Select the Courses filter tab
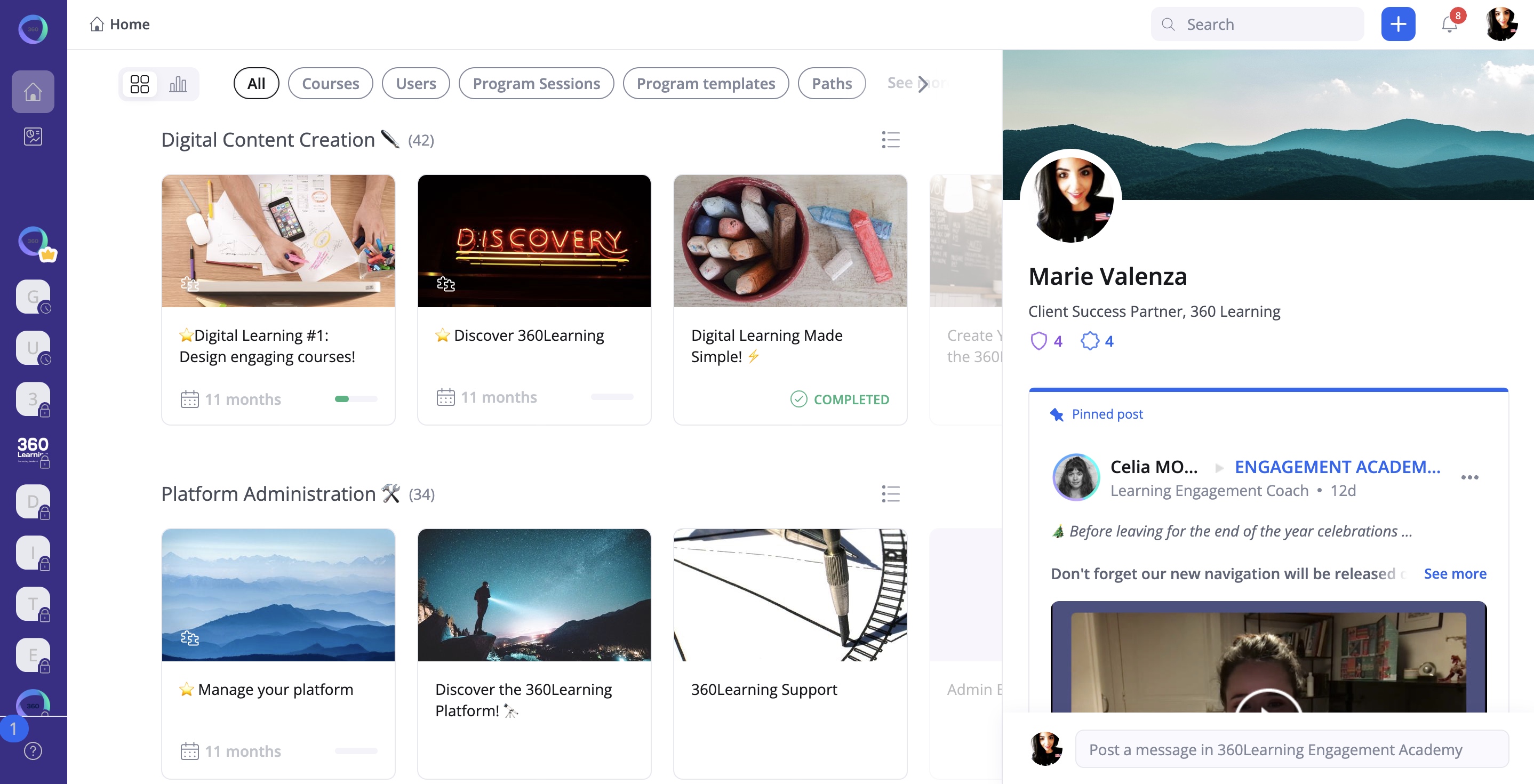This screenshot has width=1534, height=784. pos(330,83)
